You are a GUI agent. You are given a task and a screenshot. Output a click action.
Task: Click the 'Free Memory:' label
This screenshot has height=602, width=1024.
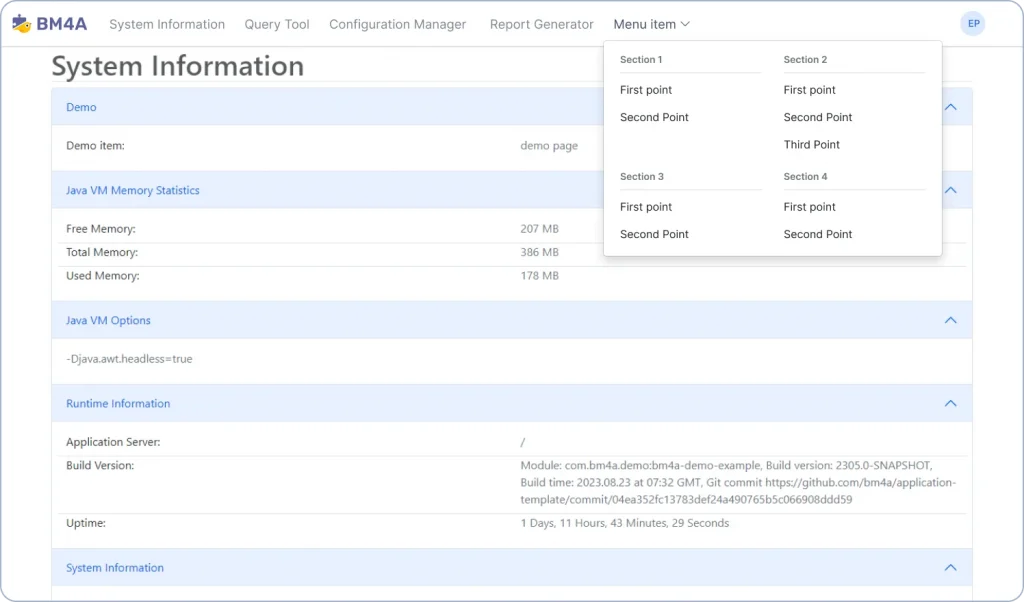pos(101,229)
